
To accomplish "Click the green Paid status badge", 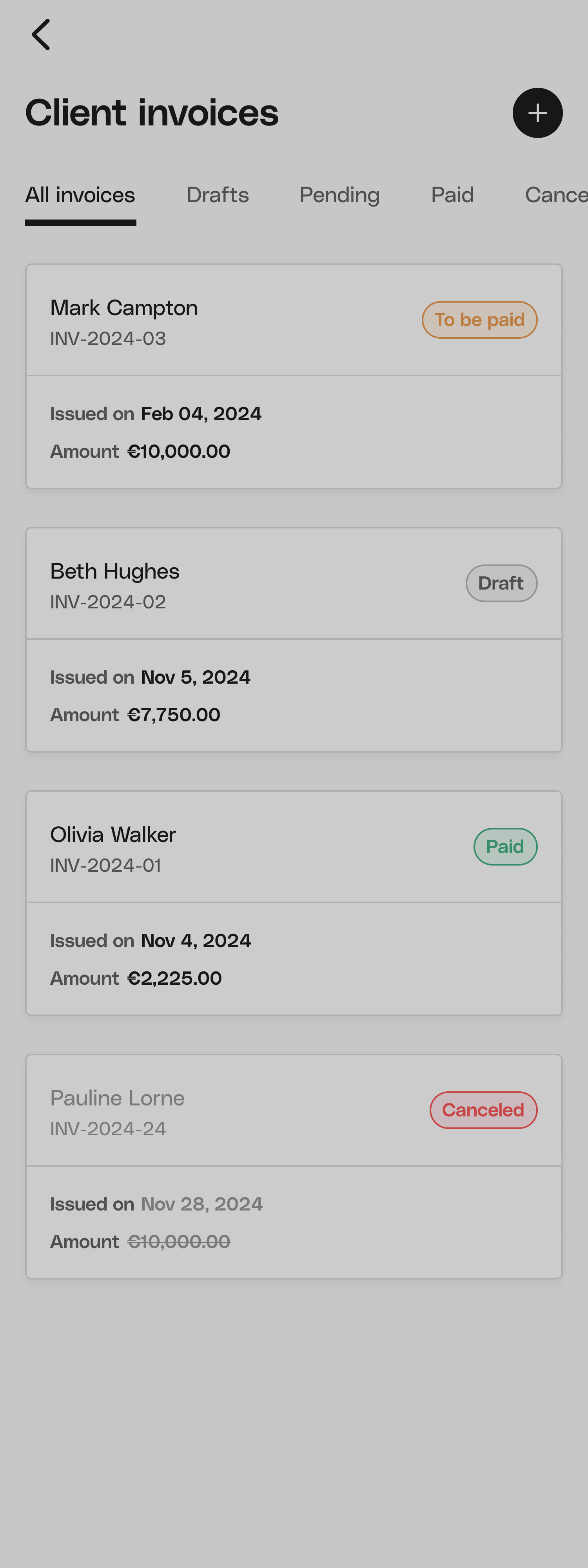I will pyautogui.click(x=505, y=847).
